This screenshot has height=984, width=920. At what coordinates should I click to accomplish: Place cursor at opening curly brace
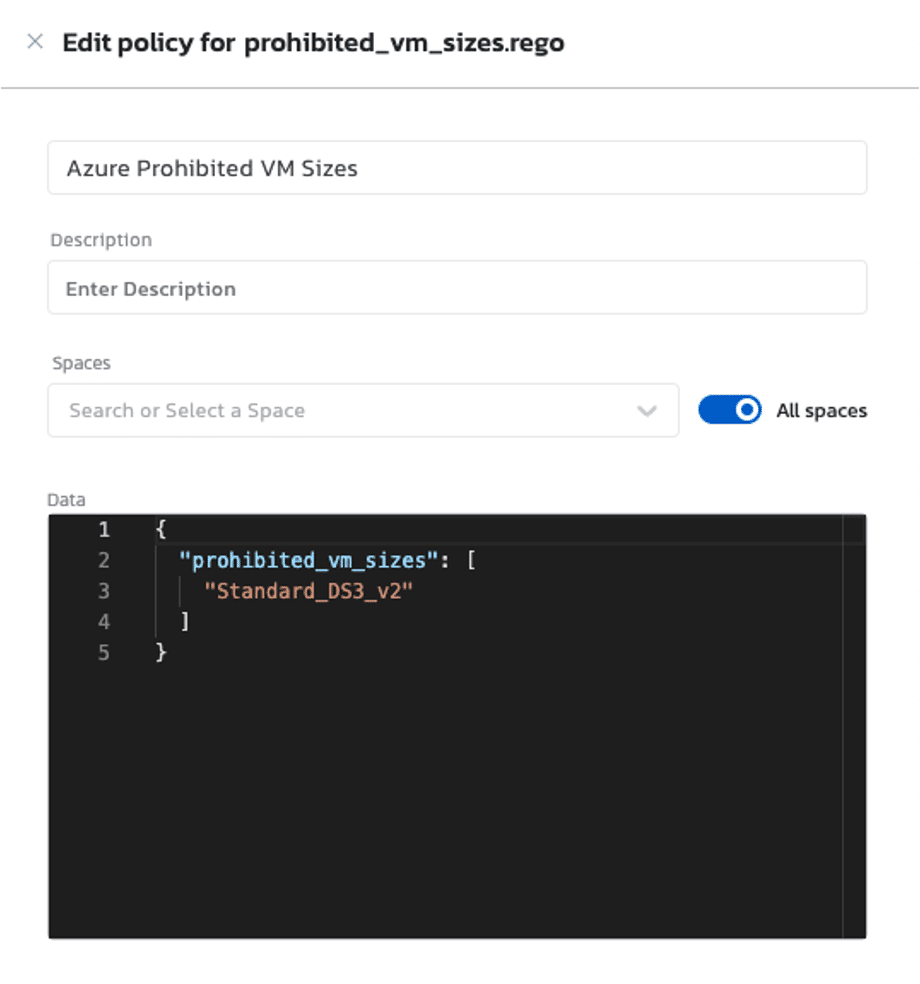coord(161,529)
